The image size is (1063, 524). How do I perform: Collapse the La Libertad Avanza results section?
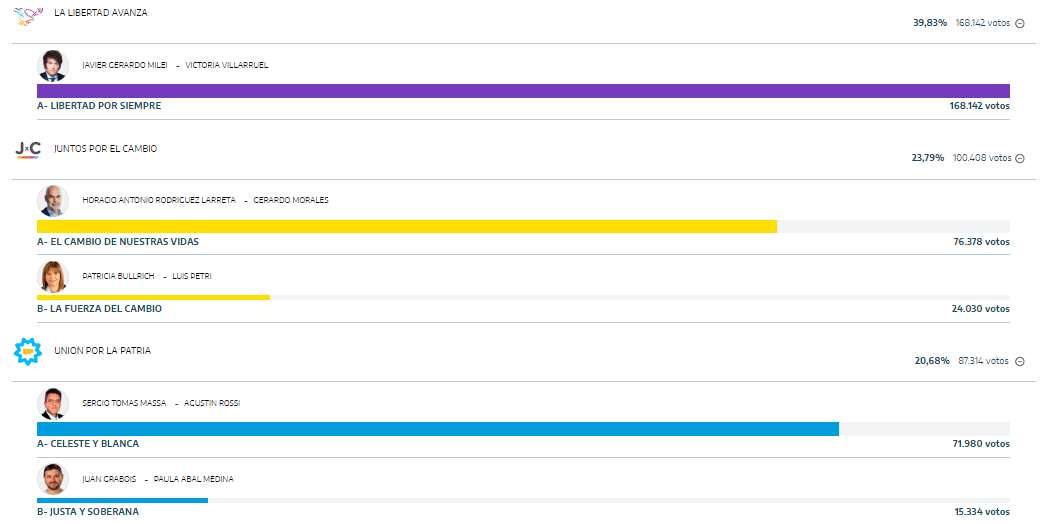pyautogui.click(x=1020, y=23)
